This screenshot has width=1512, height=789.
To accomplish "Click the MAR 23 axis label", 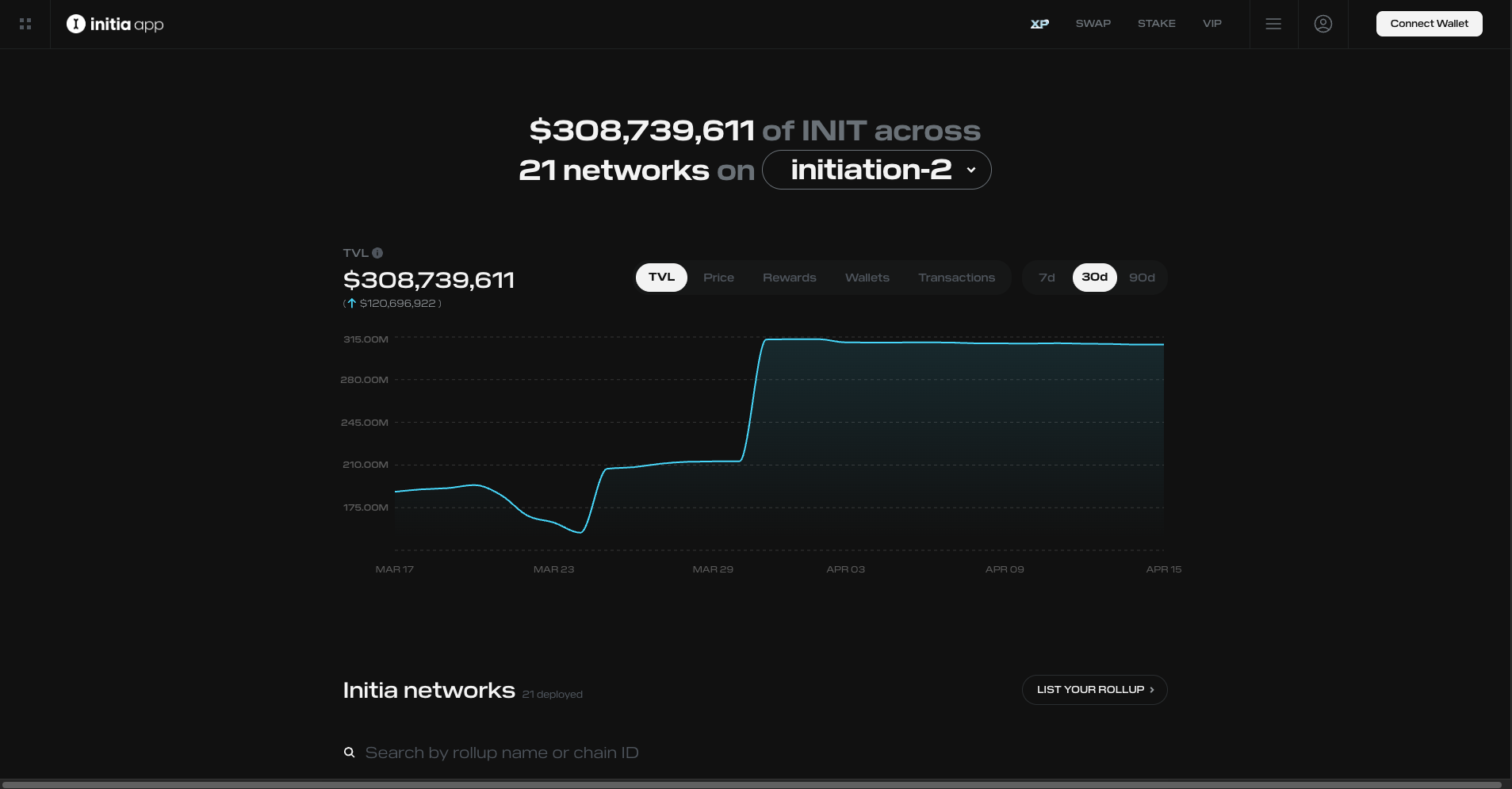I will point(553,569).
